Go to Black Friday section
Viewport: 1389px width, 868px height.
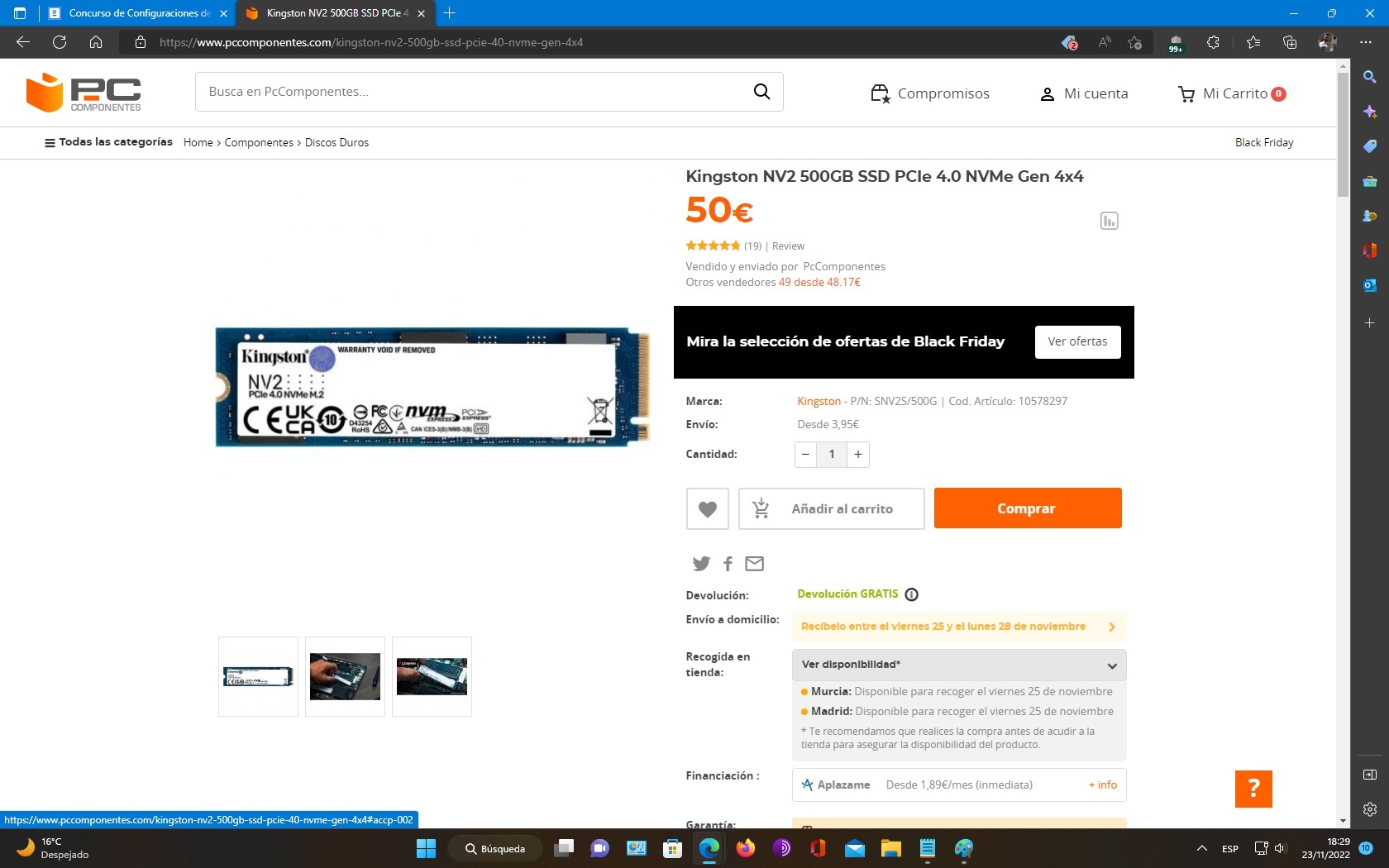pyautogui.click(x=1264, y=142)
